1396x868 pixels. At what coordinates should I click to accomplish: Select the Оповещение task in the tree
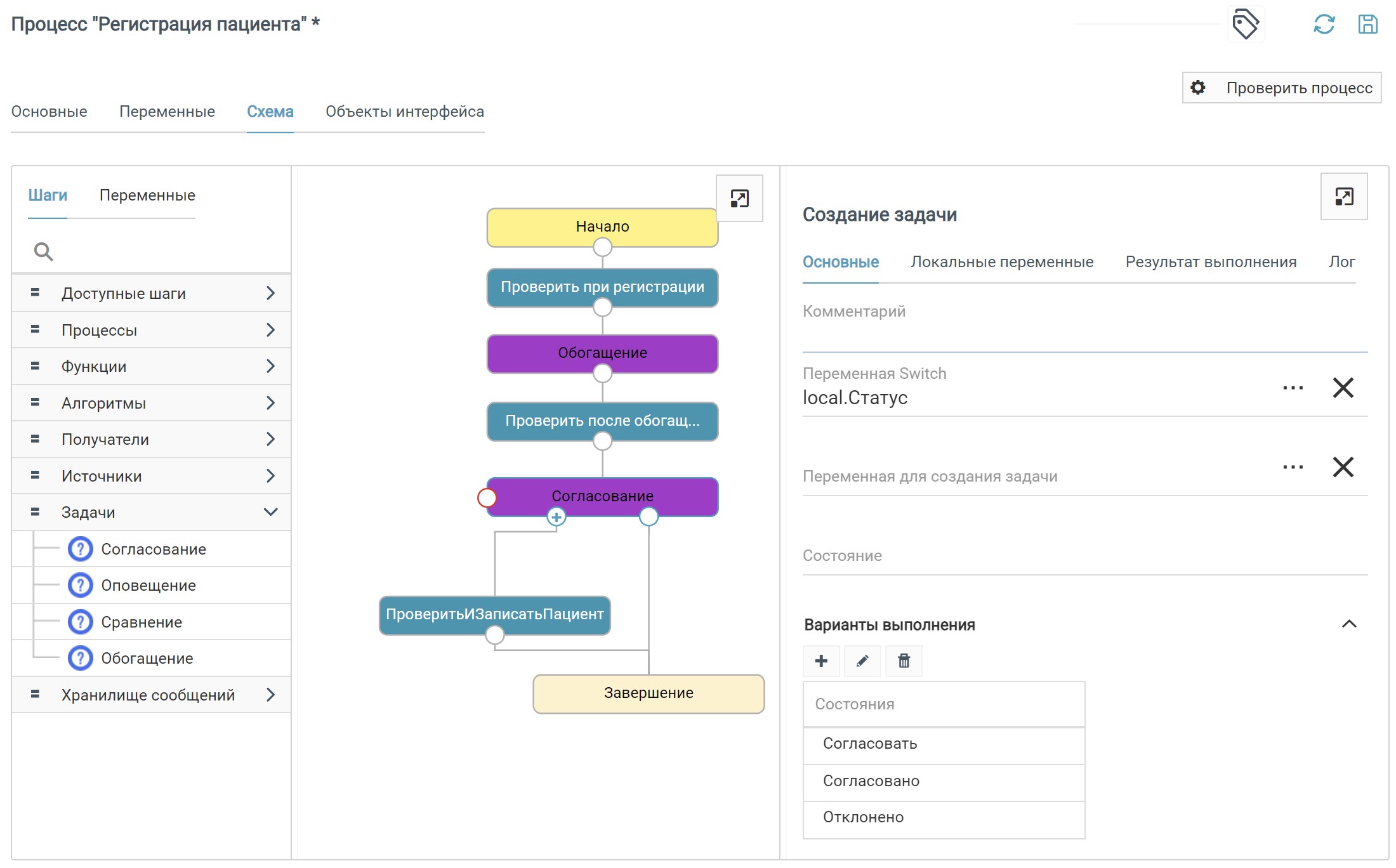pos(148,585)
